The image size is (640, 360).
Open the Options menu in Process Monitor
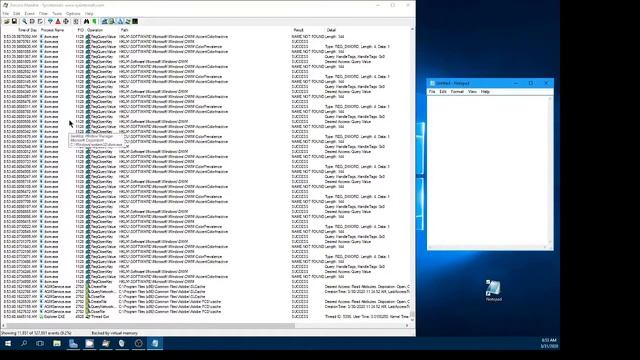[73, 13]
